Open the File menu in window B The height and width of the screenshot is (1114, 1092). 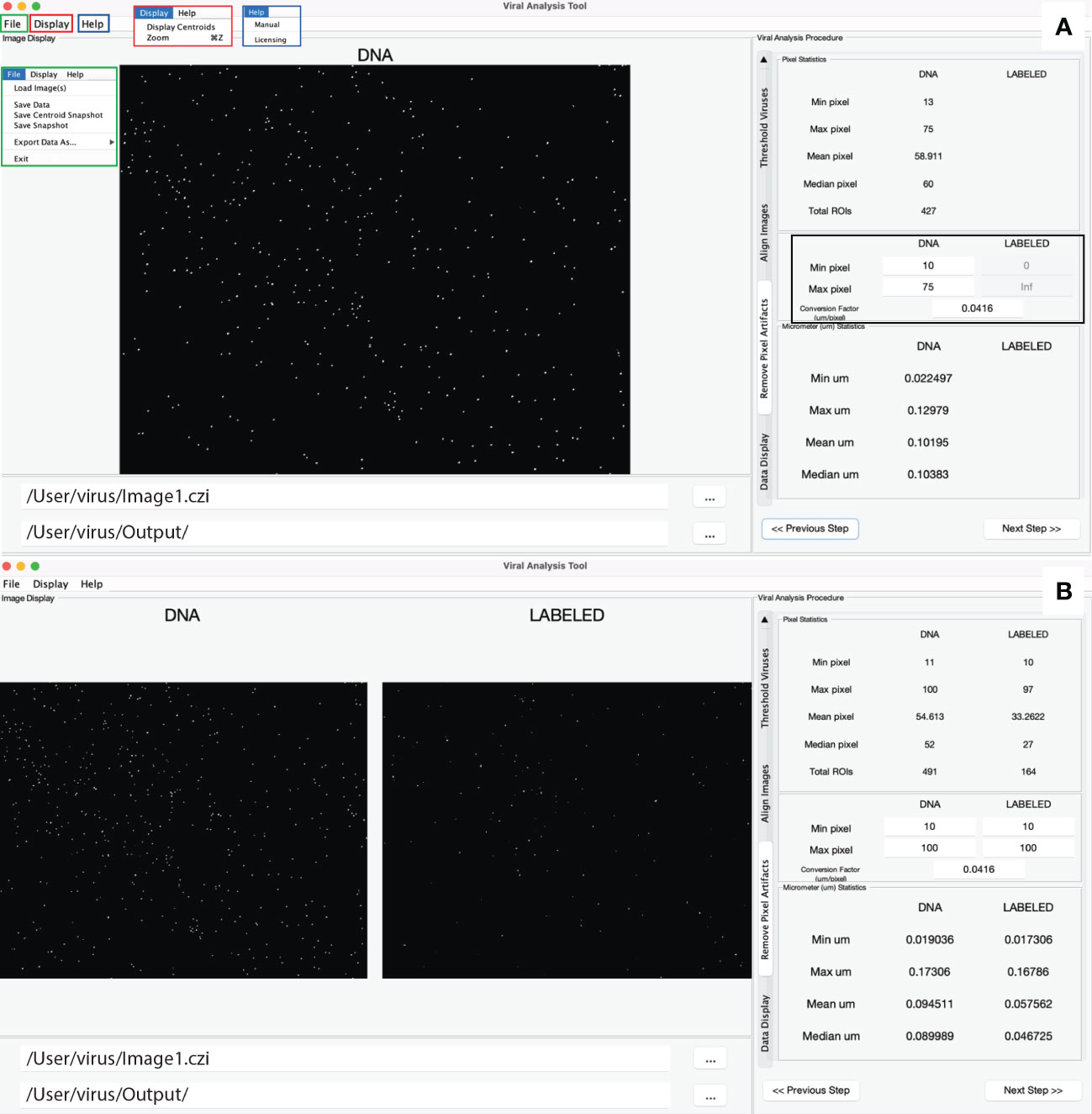tap(12, 584)
